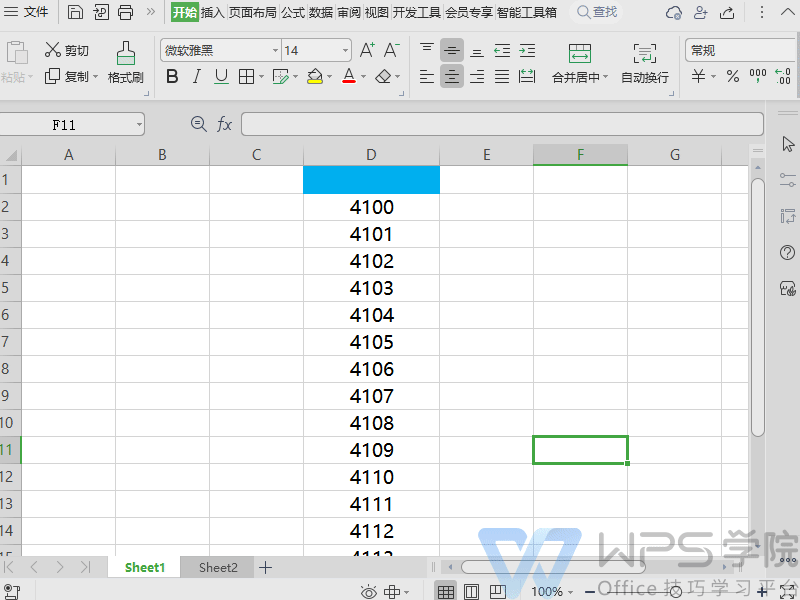This screenshot has width=800, height=600.
Task: Expand more quick access tools chevron
Action: [151, 12]
